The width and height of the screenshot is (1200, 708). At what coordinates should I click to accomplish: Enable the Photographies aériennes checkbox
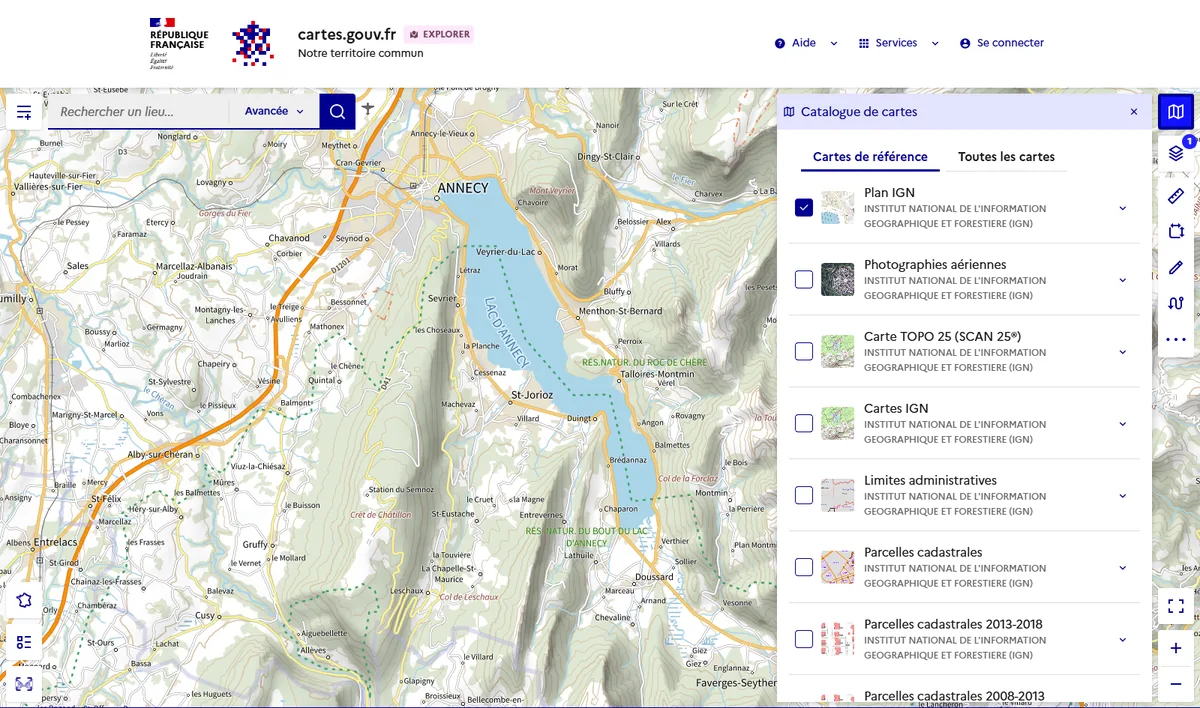(804, 280)
